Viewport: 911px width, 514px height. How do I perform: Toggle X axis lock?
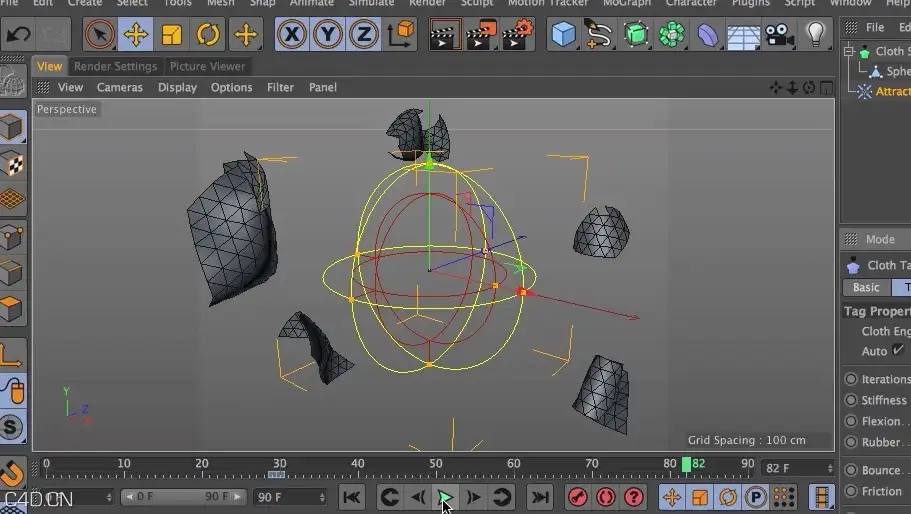point(292,34)
